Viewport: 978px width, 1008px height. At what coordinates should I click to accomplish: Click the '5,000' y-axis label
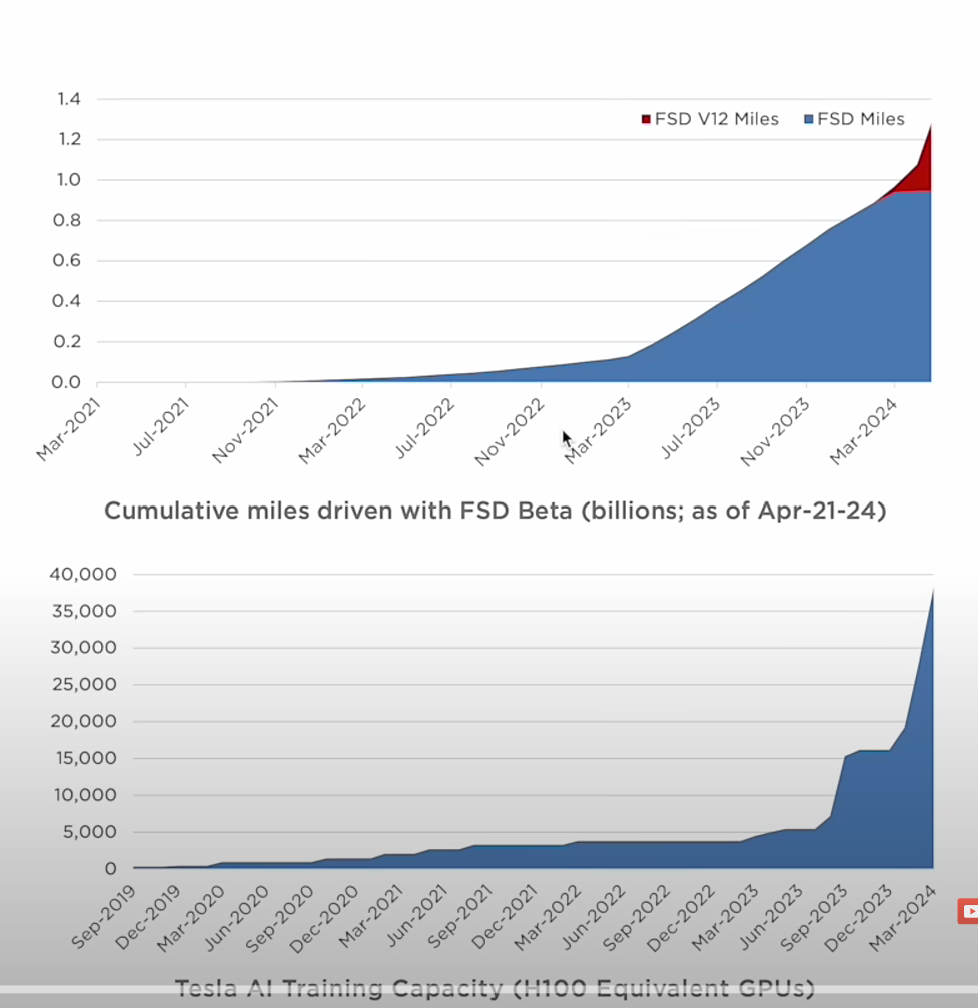pos(89,832)
